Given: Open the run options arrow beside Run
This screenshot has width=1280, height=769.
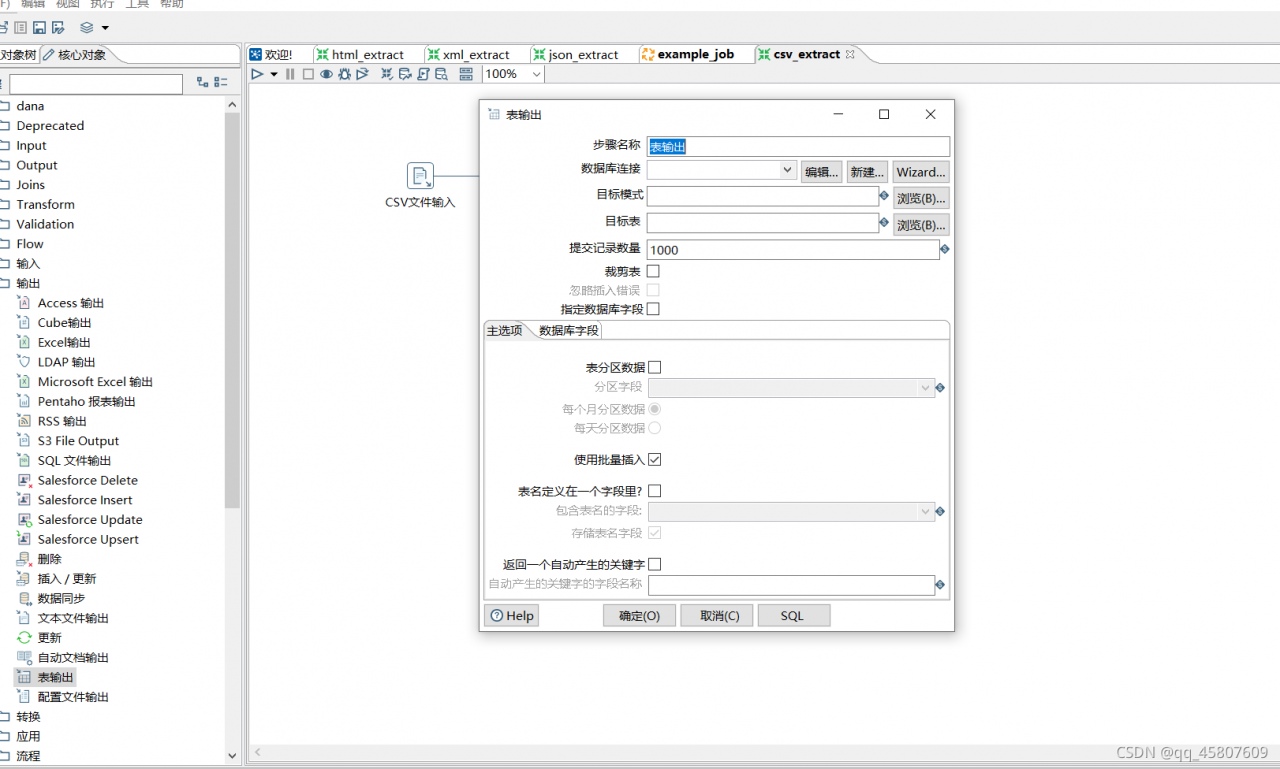Looking at the screenshot, I should click(x=274, y=74).
